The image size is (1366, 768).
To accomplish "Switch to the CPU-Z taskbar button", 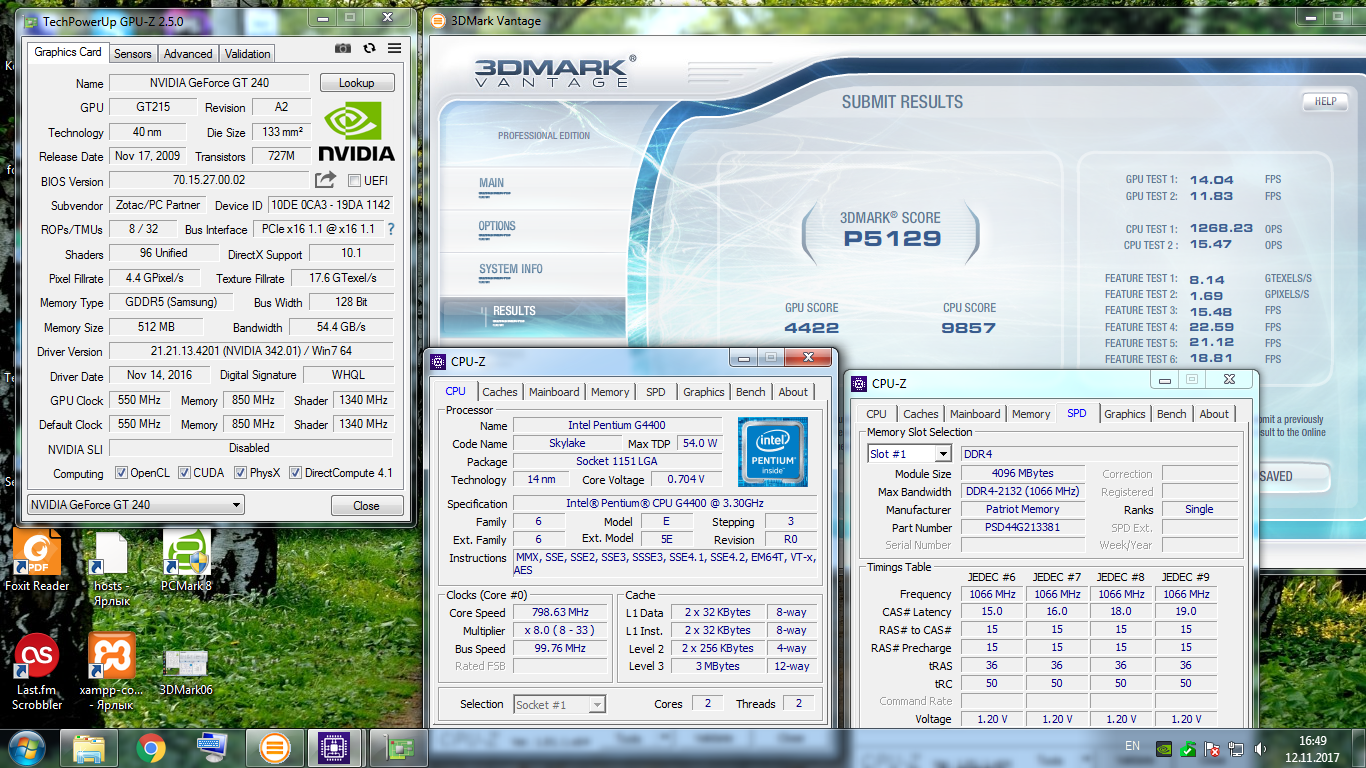I will point(334,747).
